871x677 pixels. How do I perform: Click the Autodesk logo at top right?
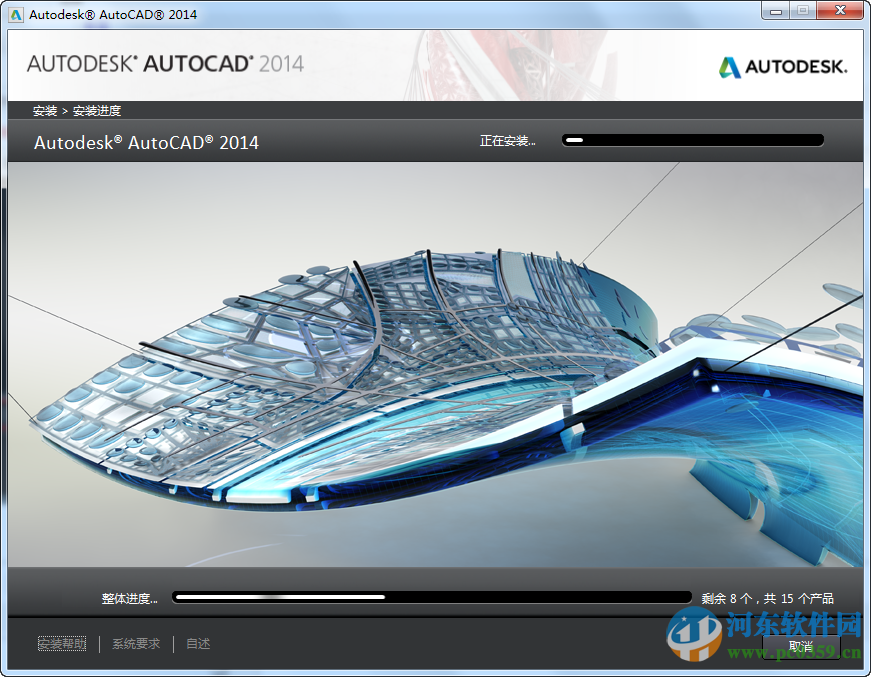[784, 65]
